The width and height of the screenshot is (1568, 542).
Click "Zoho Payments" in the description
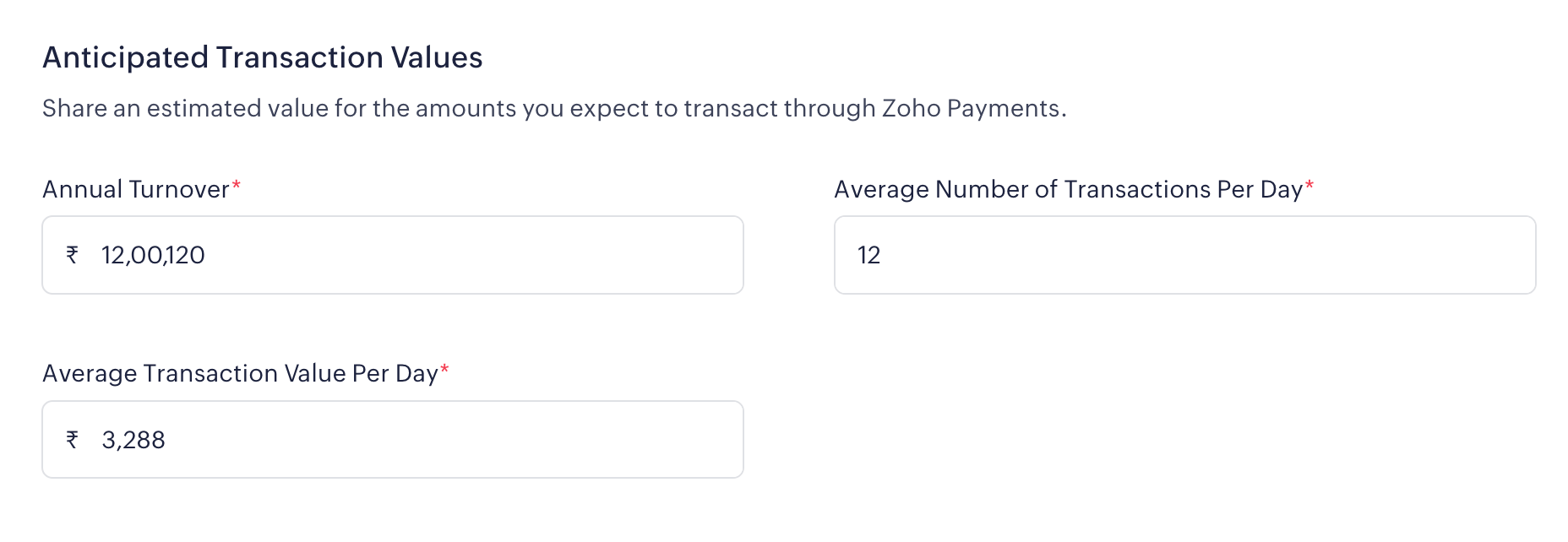[971, 108]
